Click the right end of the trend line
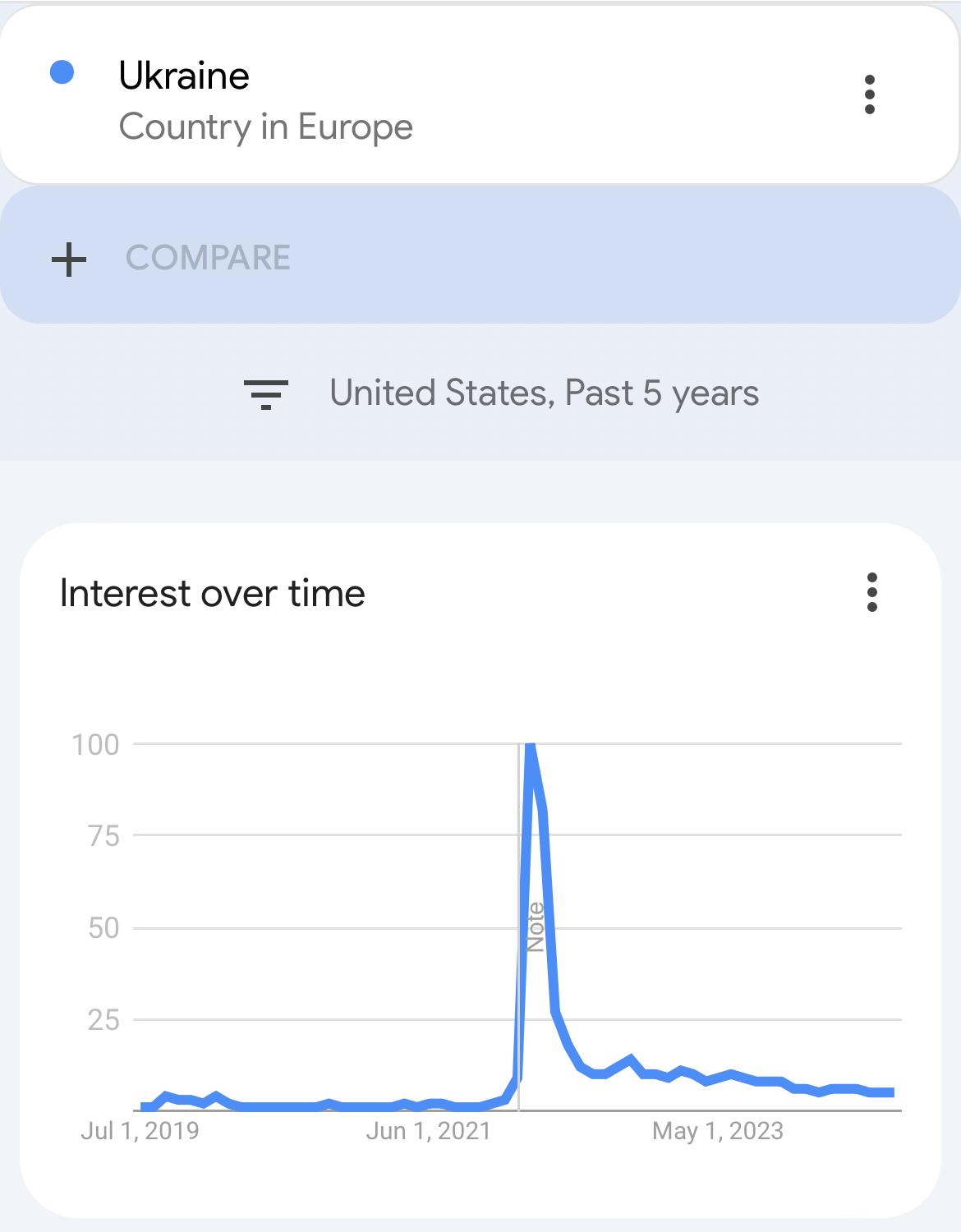Image resolution: width=961 pixels, height=1232 pixels. (x=890, y=1092)
